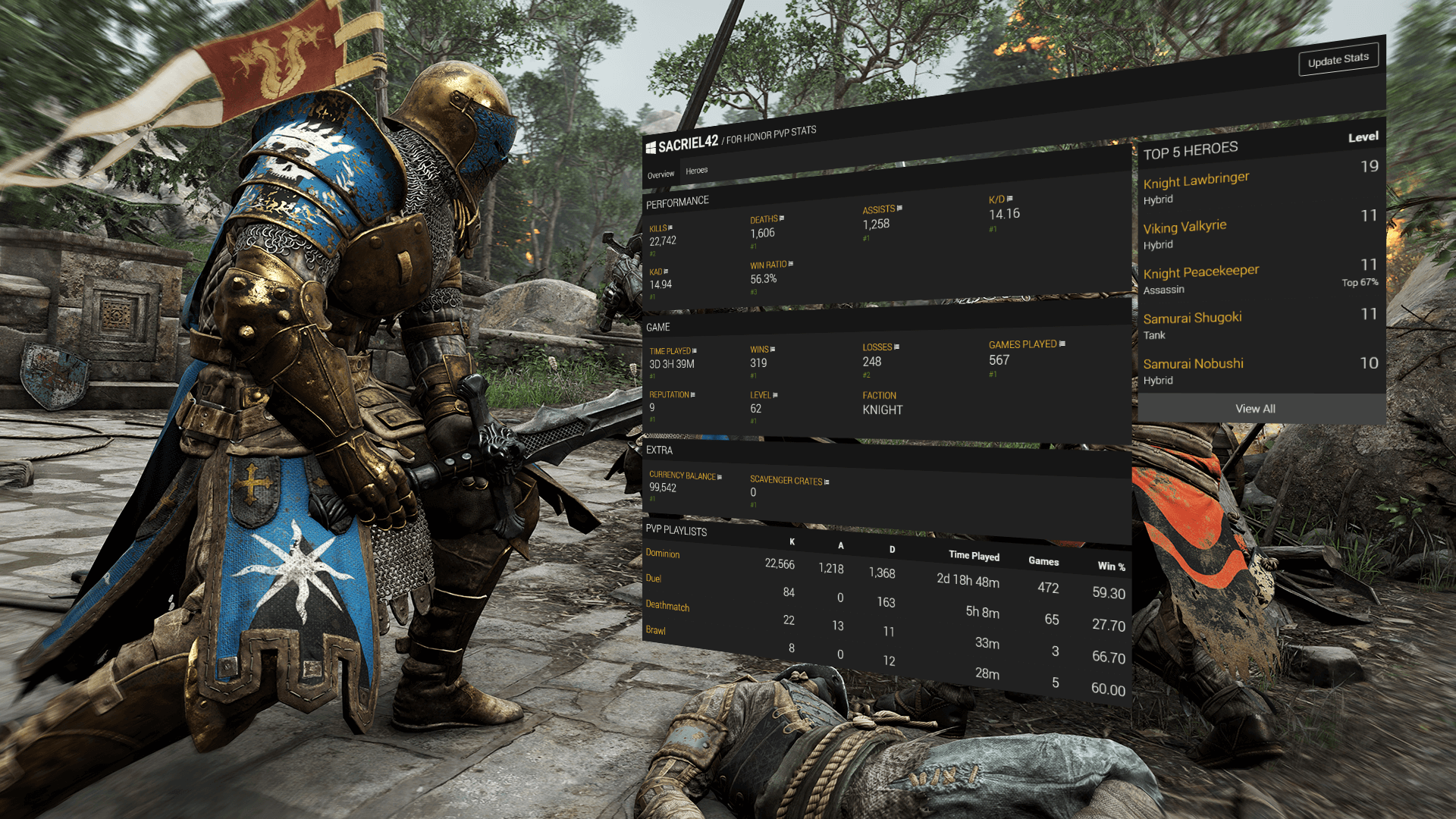Click the LOSSES value 248
The height and width of the screenshot is (819, 1456).
[871, 362]
